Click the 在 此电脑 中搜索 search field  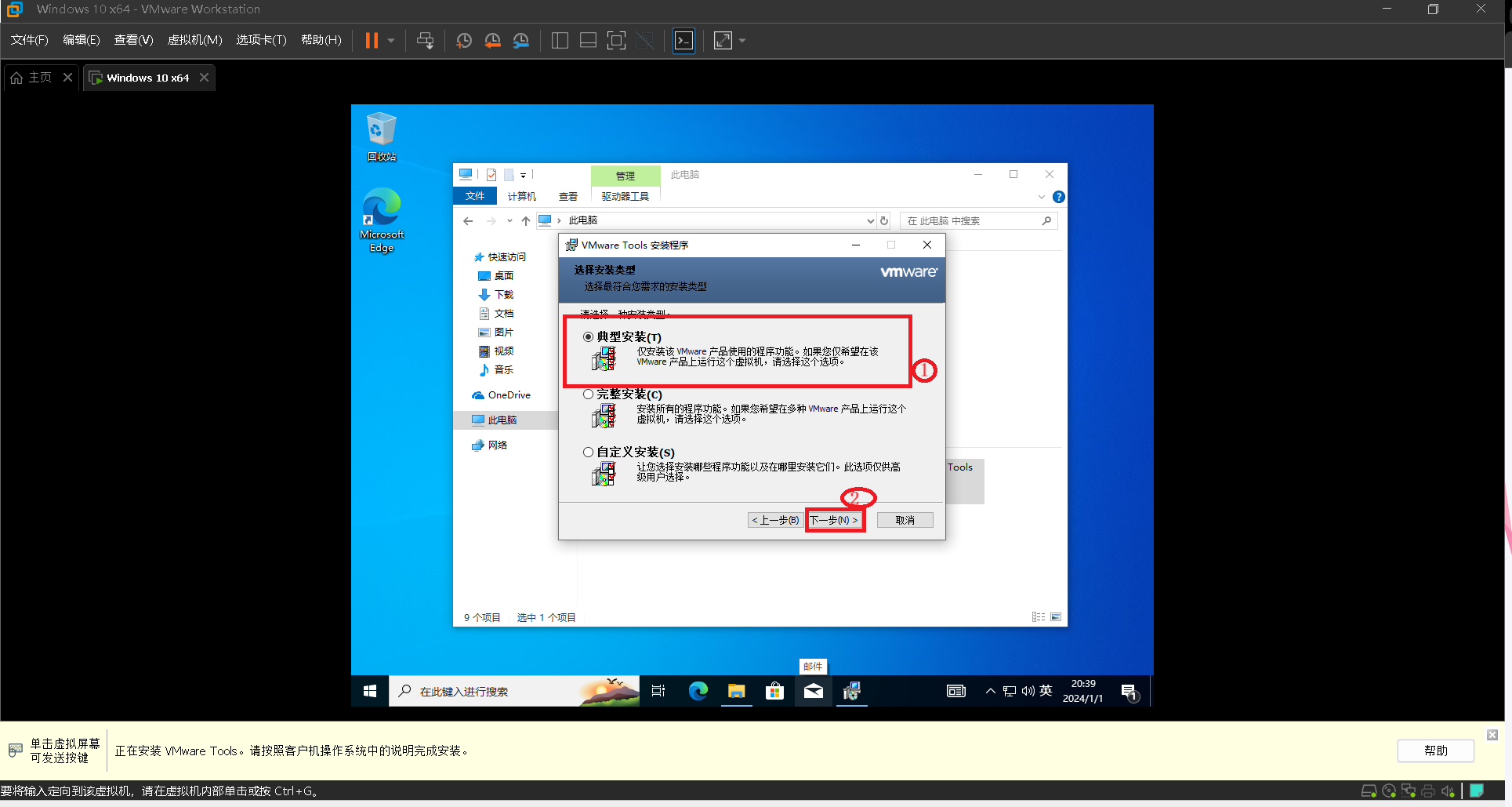coord(978,221)
